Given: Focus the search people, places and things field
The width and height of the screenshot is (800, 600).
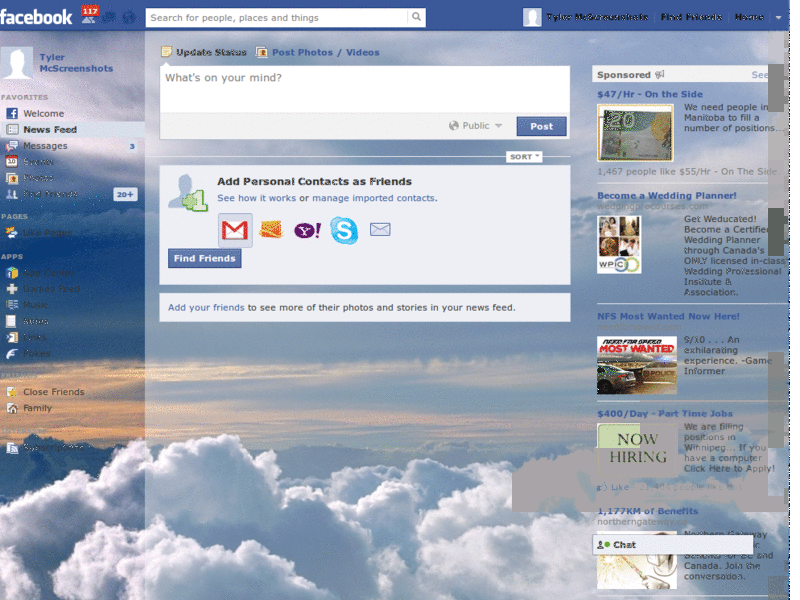Looking at the screenshot, I should point(277,17).
